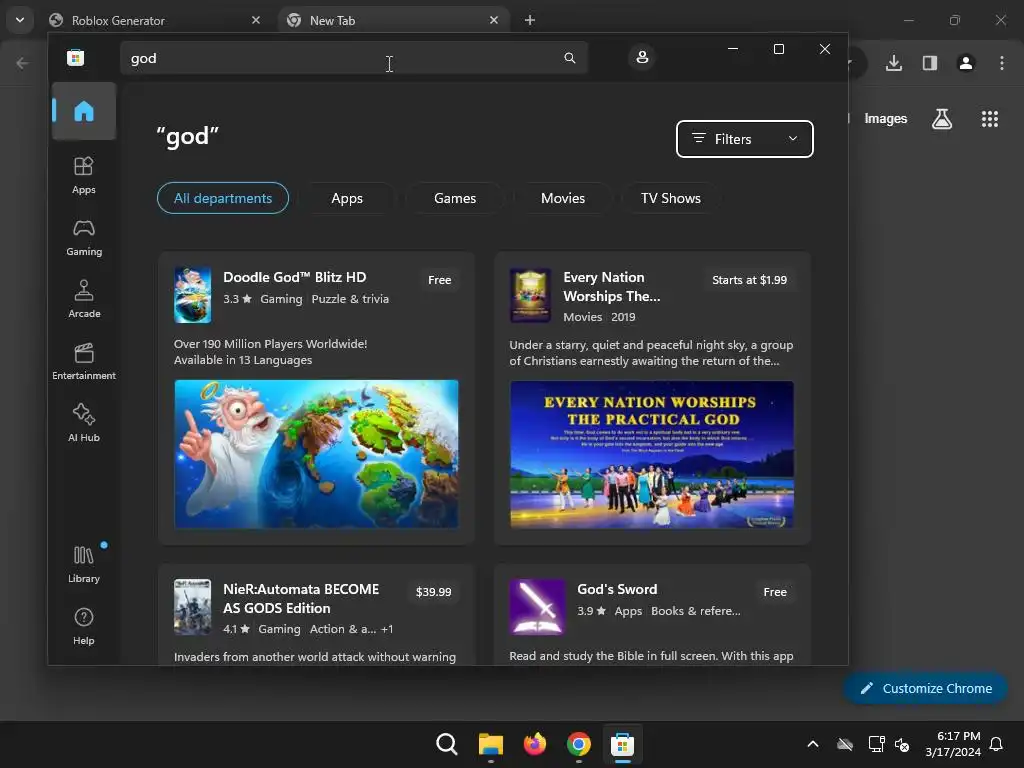Open the Every Nation Worships banner image
This screenshot has height=768, width=1024.
coord(652,455)
